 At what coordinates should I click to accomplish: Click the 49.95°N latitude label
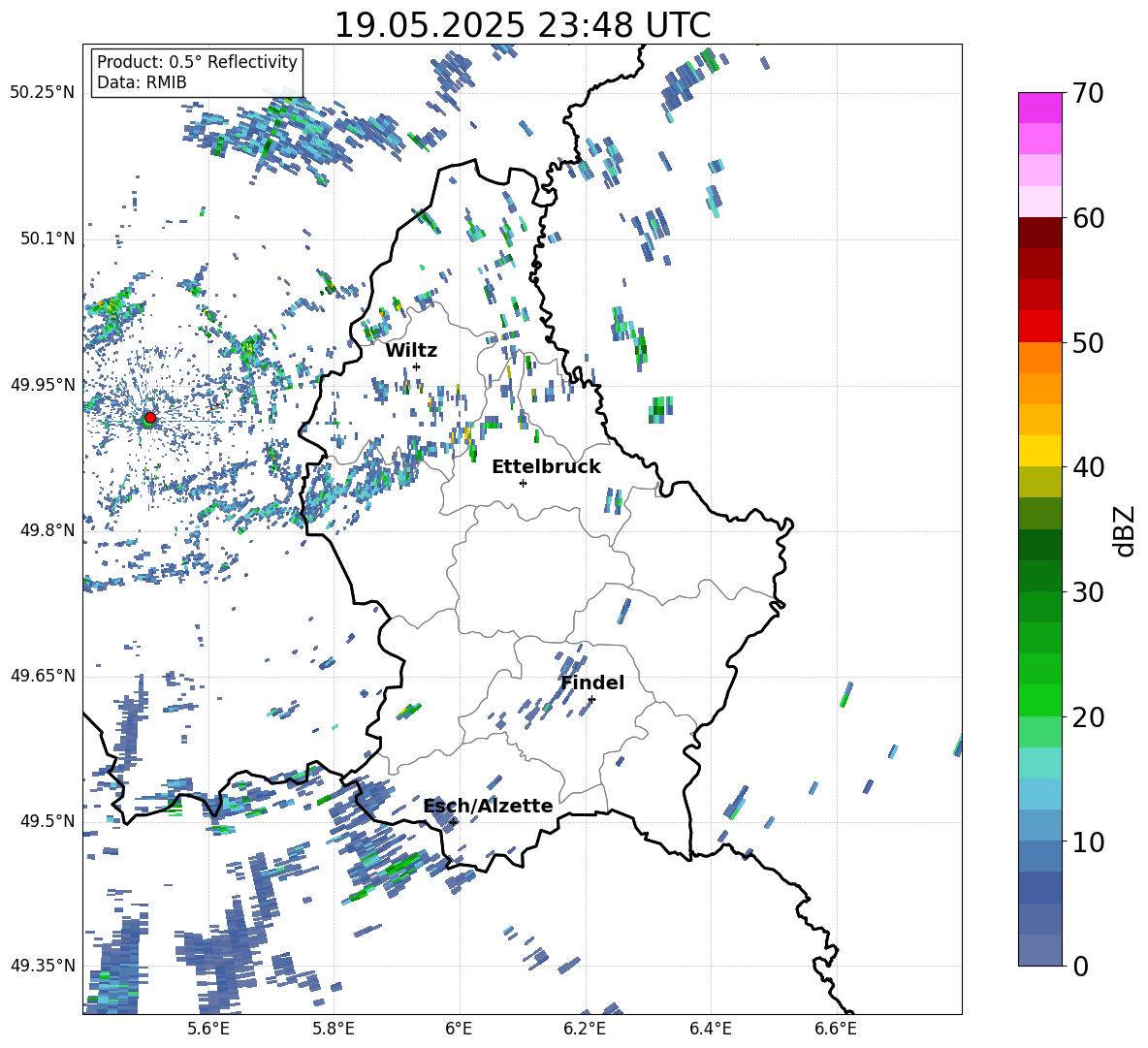coord(43,385)
